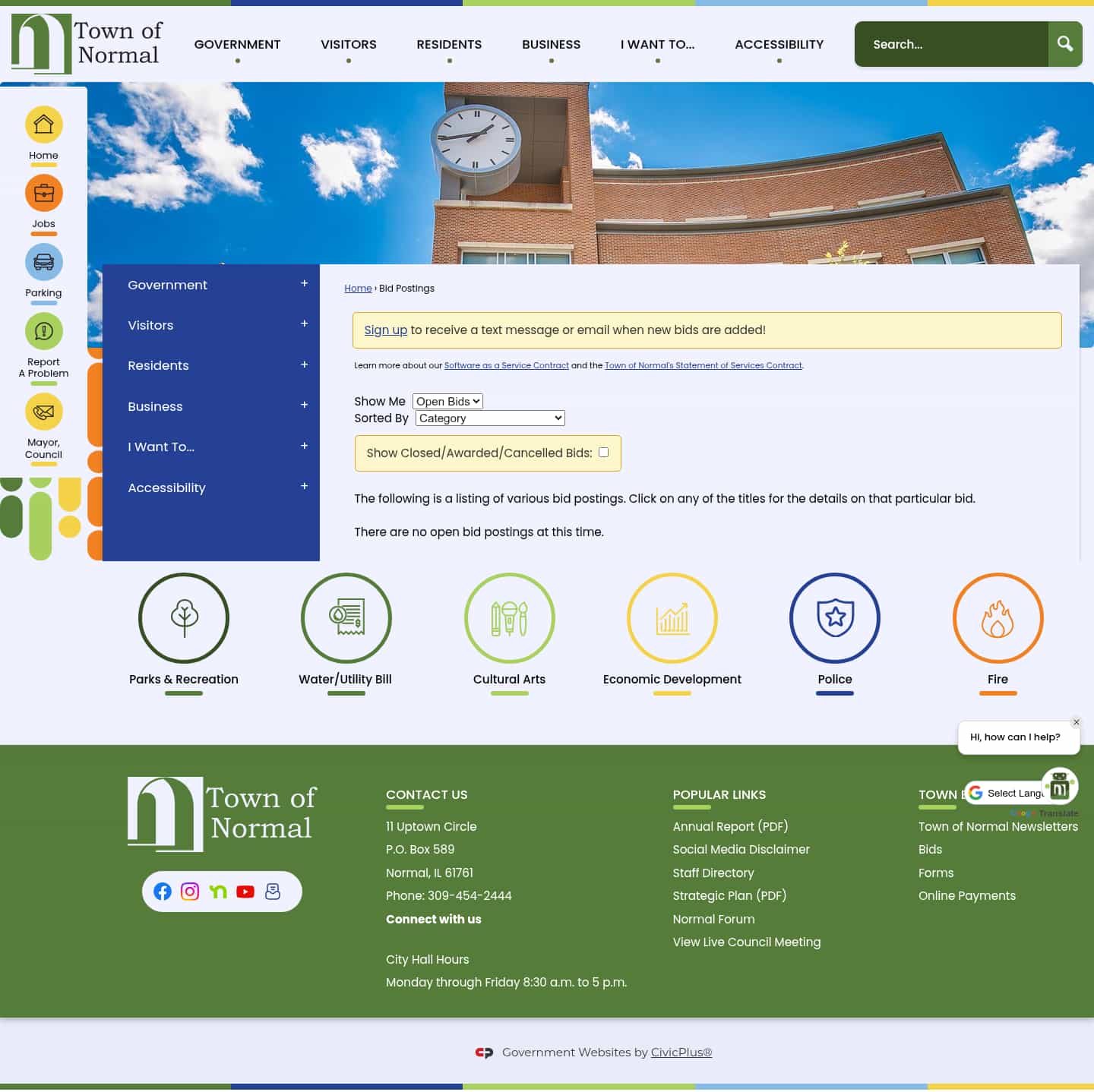Image resolution: width=1094 pixels, height=1092 pixels.
Task: Enable Show Closed/Awarded/Cancelled Bids
Action: (x=603, y=452)
